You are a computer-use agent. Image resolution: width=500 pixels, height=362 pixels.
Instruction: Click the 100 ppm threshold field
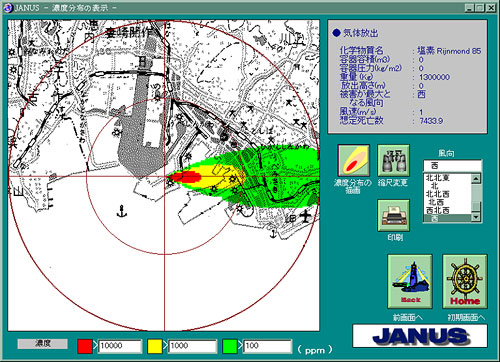(268, 346)
